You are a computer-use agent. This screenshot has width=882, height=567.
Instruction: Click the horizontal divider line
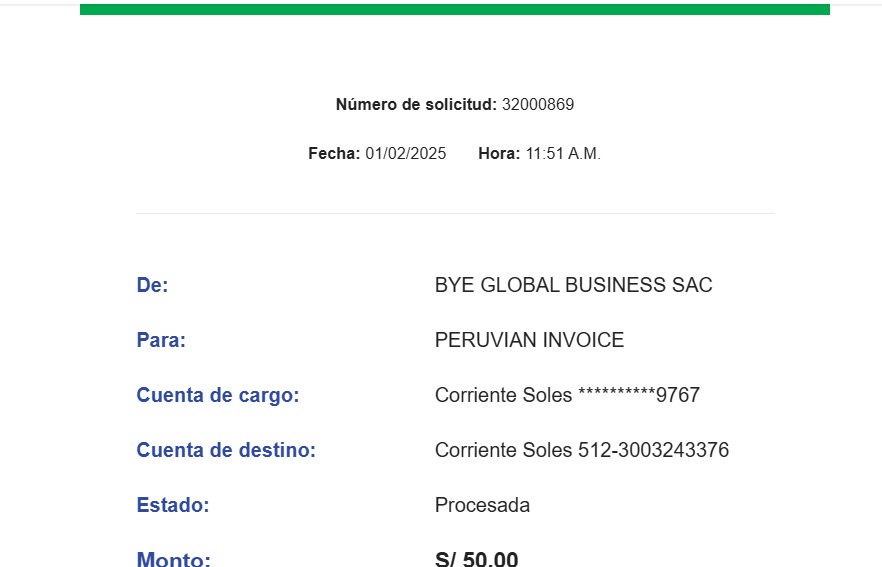pyautogui.click(x=454, y=213)
